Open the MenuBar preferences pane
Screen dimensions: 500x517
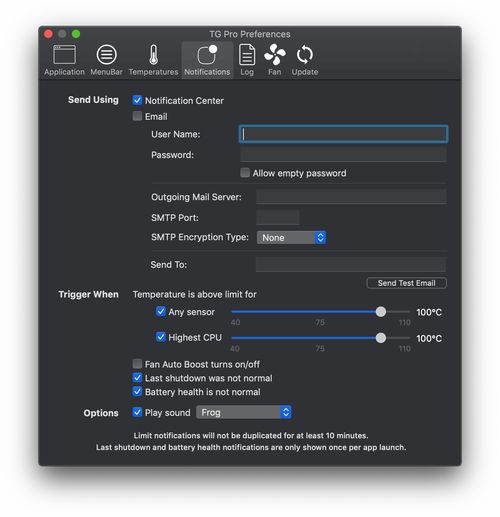(x=106, y=60)
